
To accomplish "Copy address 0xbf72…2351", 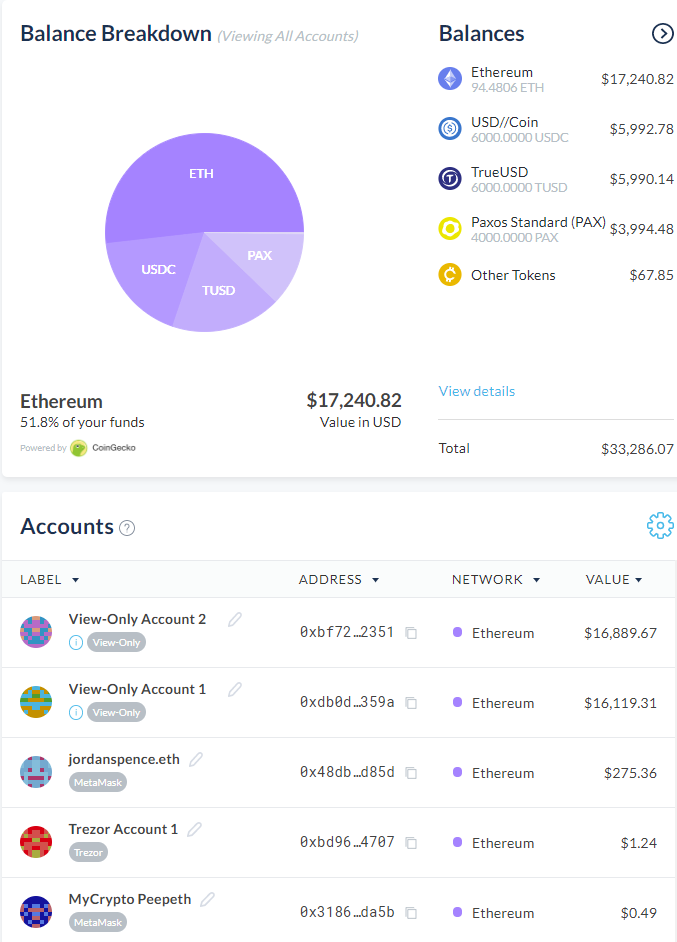I will click(411, 633).
